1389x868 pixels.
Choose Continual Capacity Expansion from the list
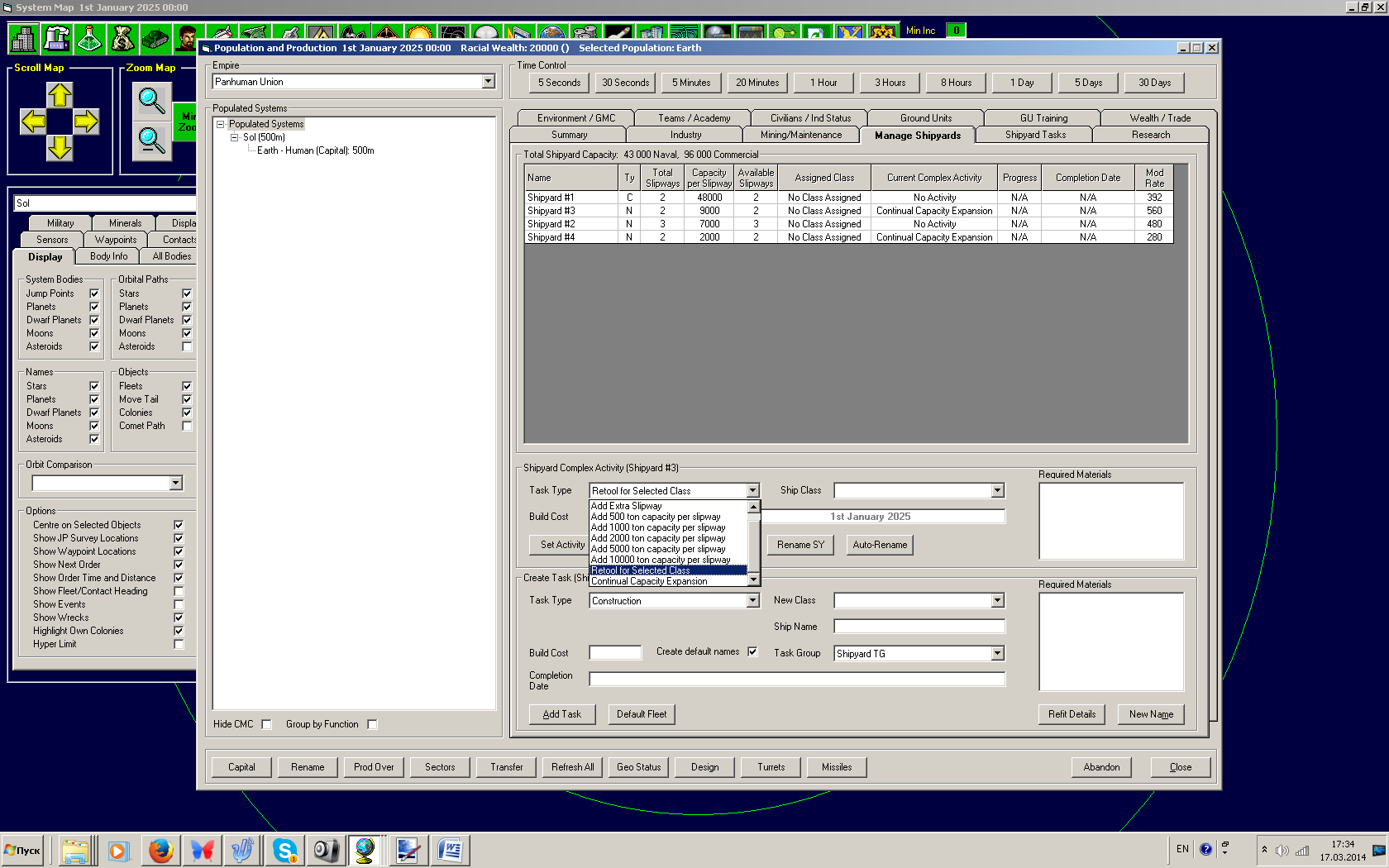(x=668, y=581)
